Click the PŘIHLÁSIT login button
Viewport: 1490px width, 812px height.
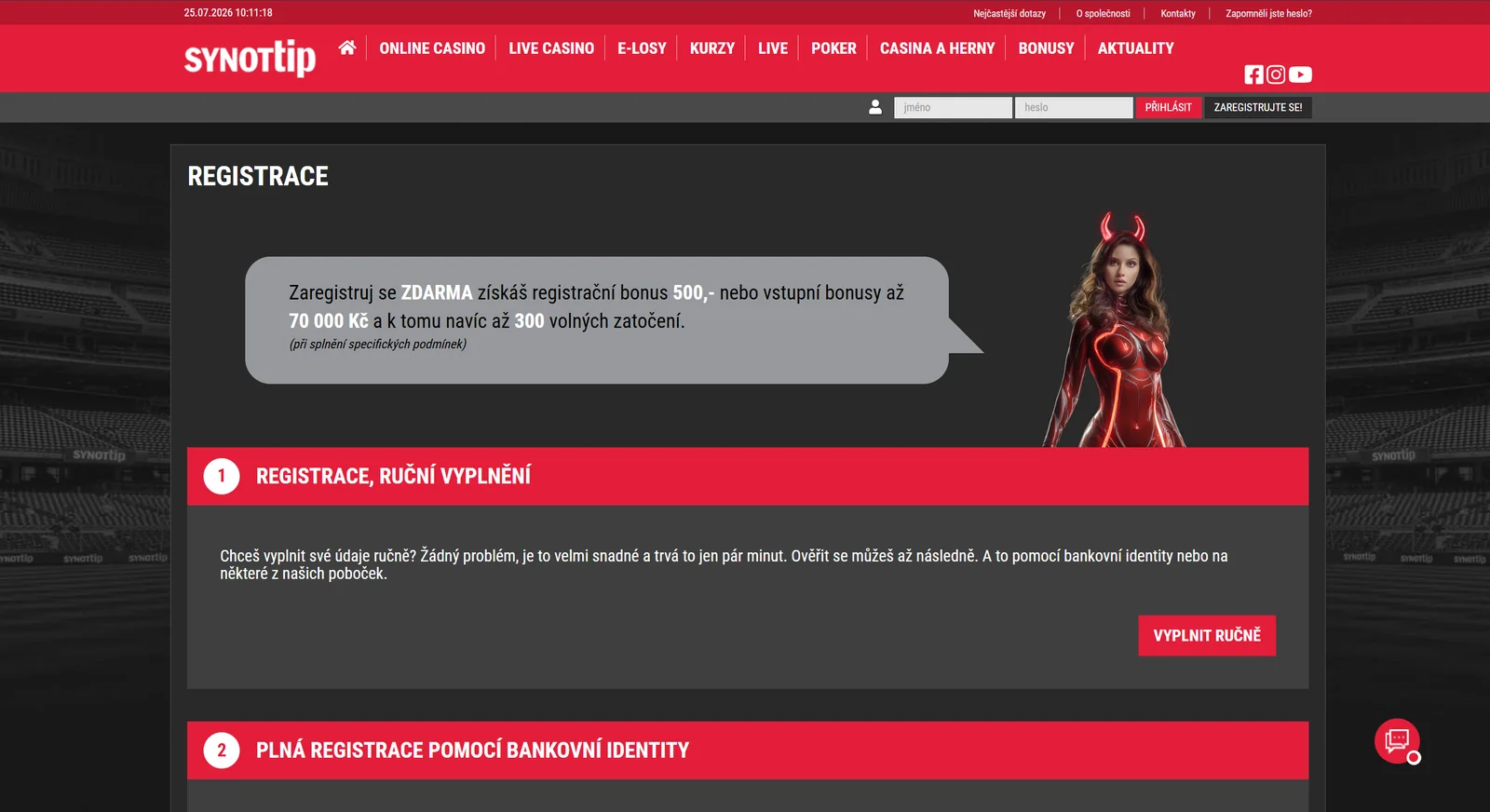[x=1169, y=107]
